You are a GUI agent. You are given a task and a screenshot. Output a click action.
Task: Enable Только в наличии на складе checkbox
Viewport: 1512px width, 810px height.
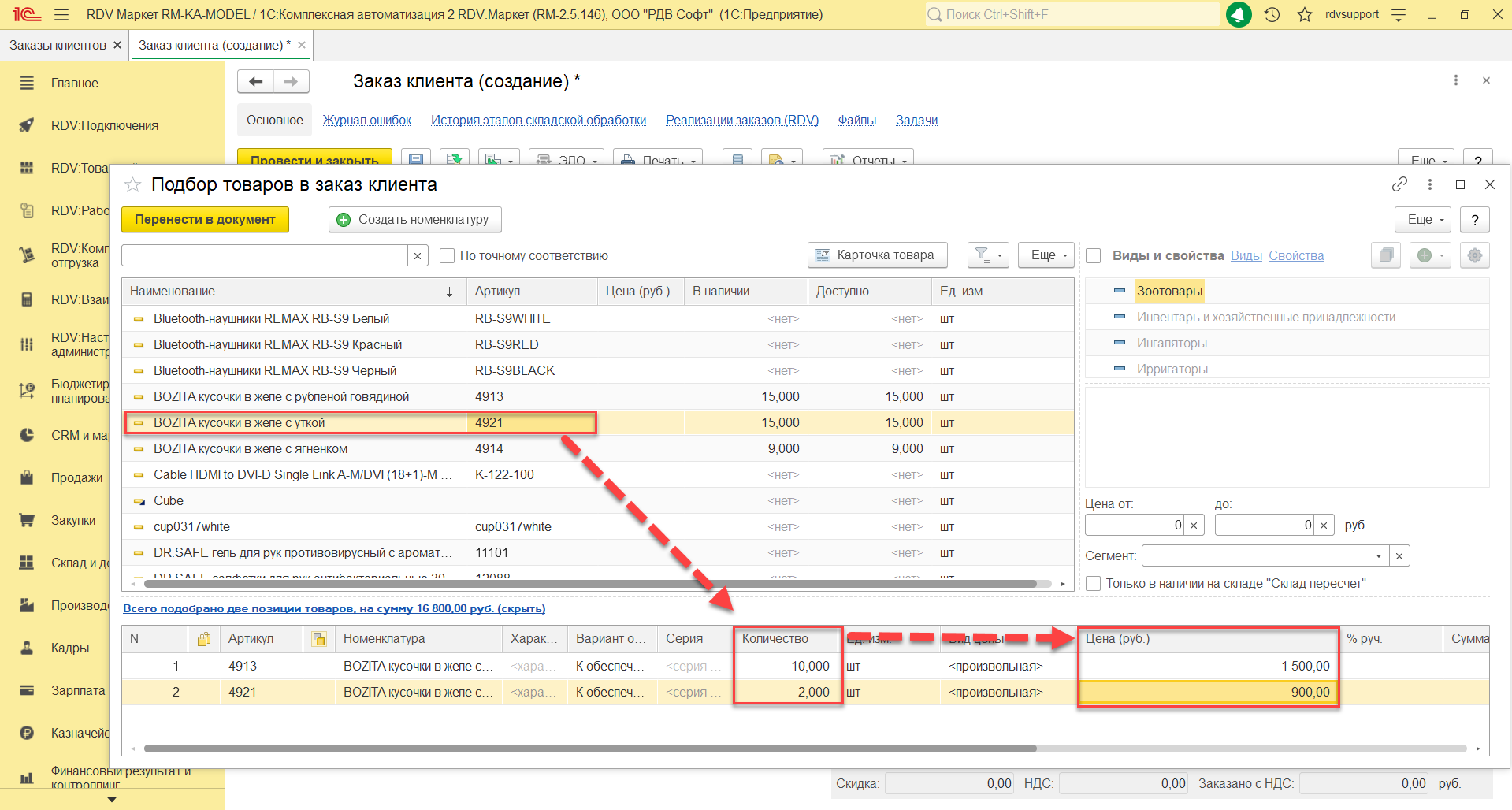[x=1094, y=583]
